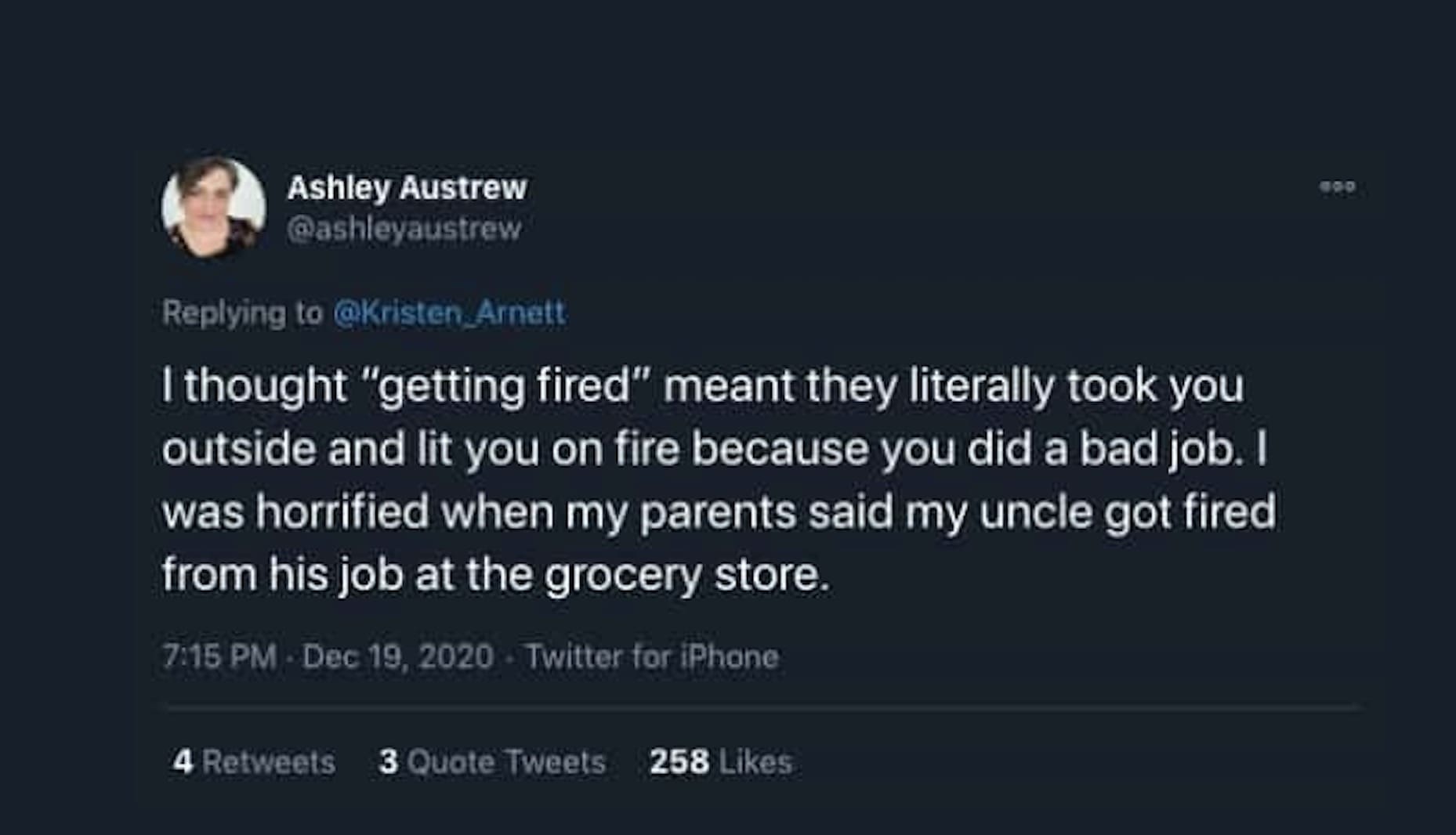Viewport: 1456px width, 835px height.
Task: Click the Dec 19, 2020 date
Action: [x=398, y=656]
